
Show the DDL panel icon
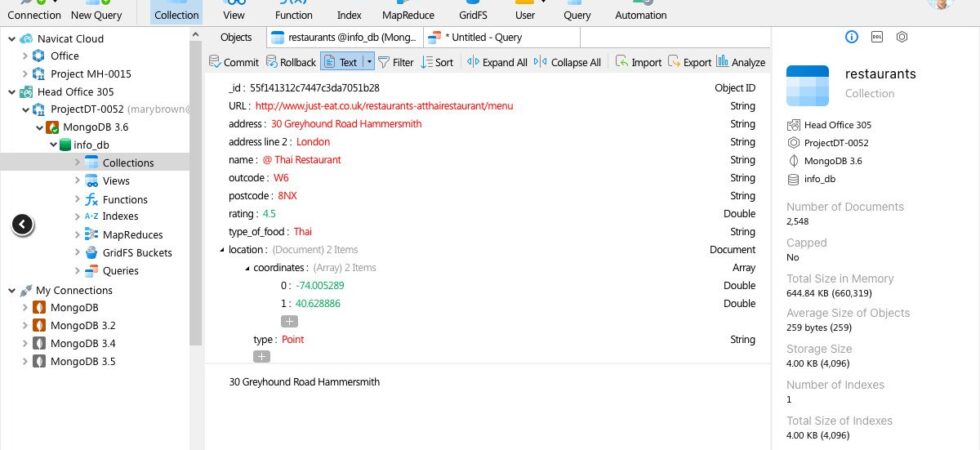pos(877,37)
